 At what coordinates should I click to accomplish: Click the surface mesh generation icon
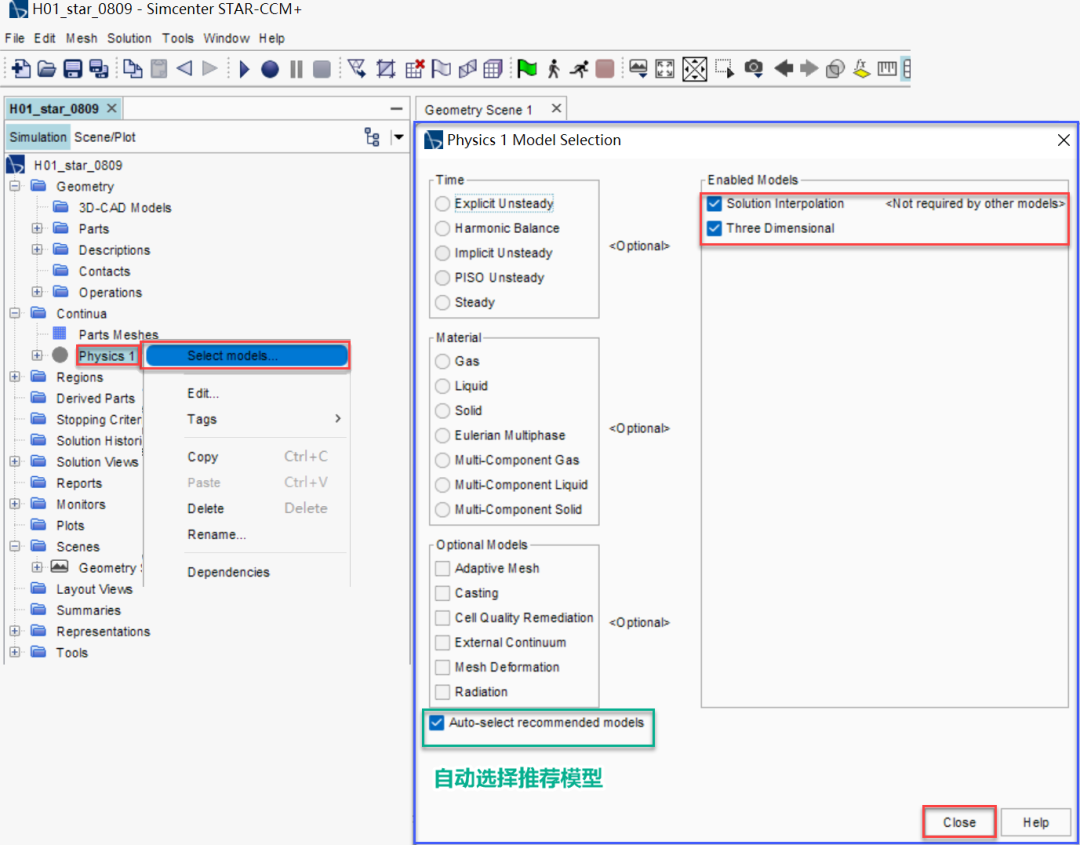[357, 68]
